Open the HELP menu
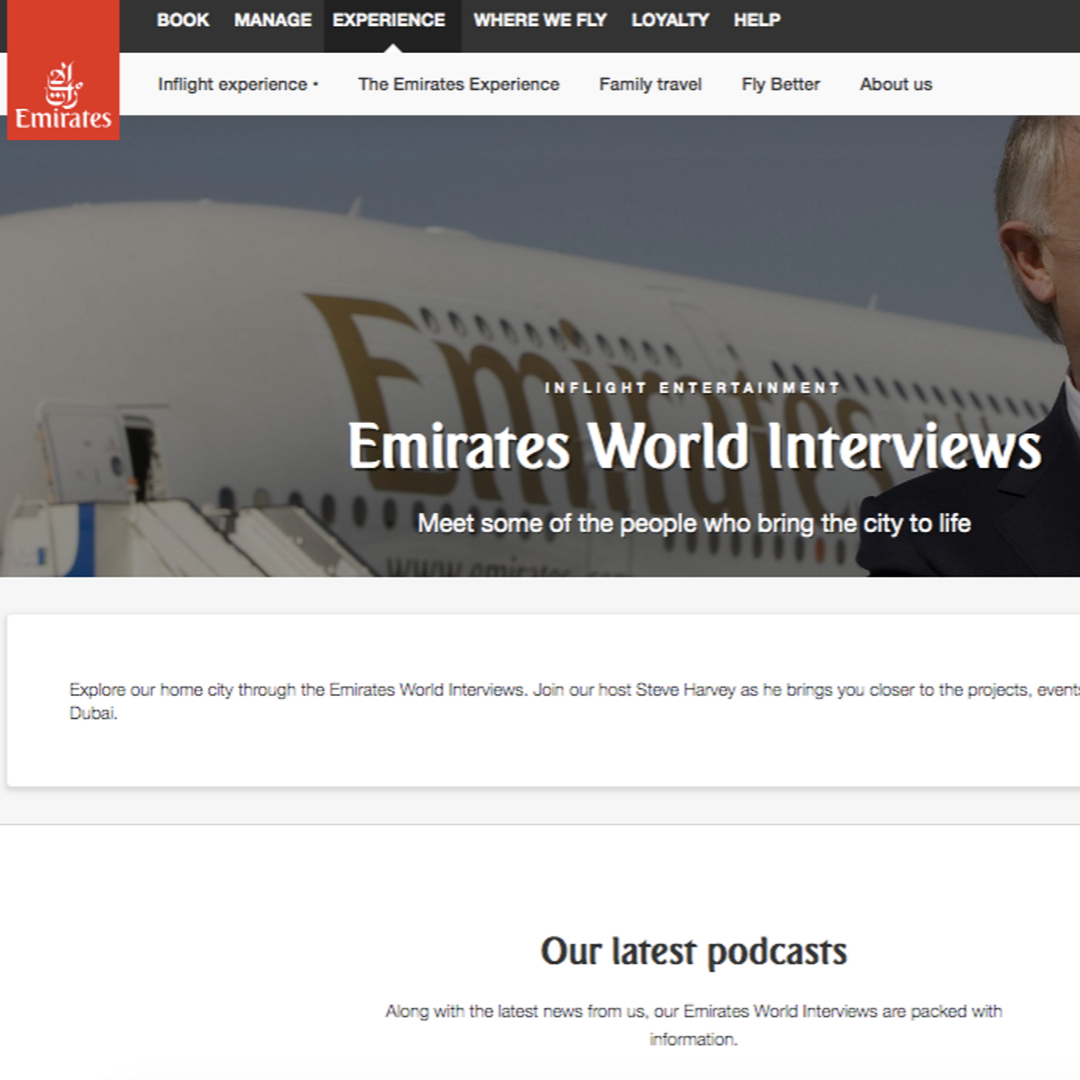The width and height of the screenshot is (1080, 1080). coord(757,20)
